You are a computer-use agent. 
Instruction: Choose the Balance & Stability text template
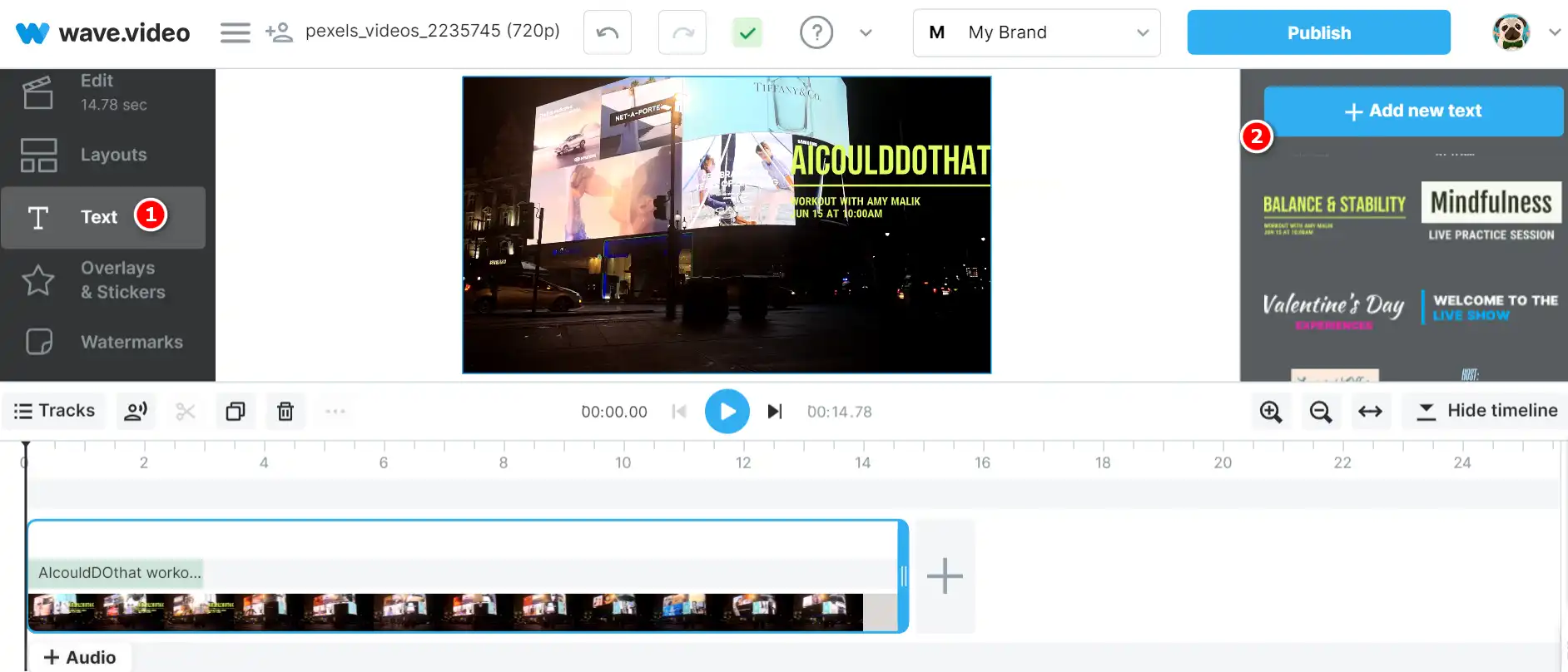click(1334, 213)
